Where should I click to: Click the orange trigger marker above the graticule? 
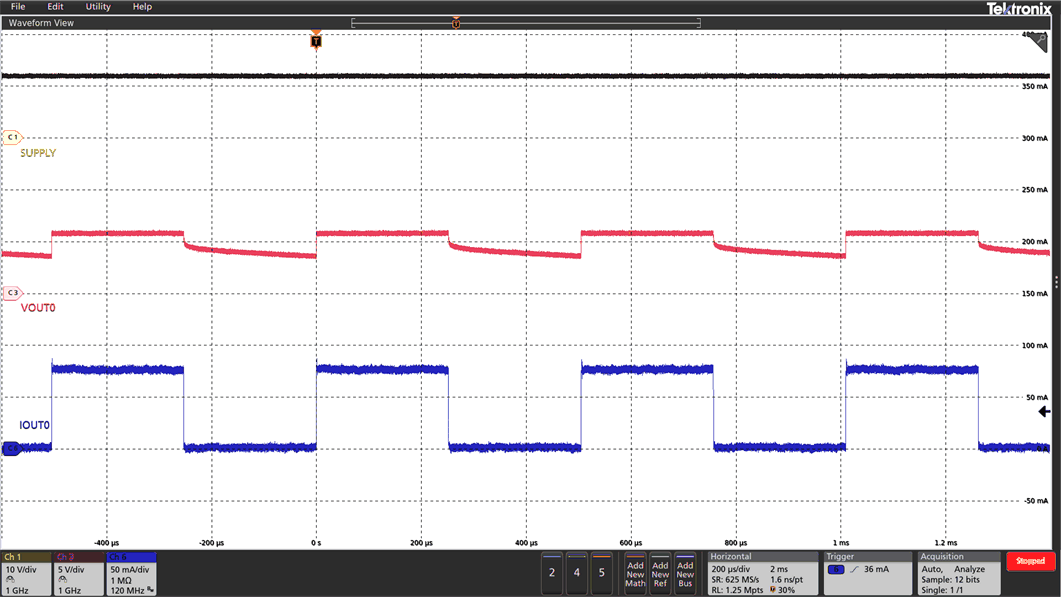click(316, 40)
